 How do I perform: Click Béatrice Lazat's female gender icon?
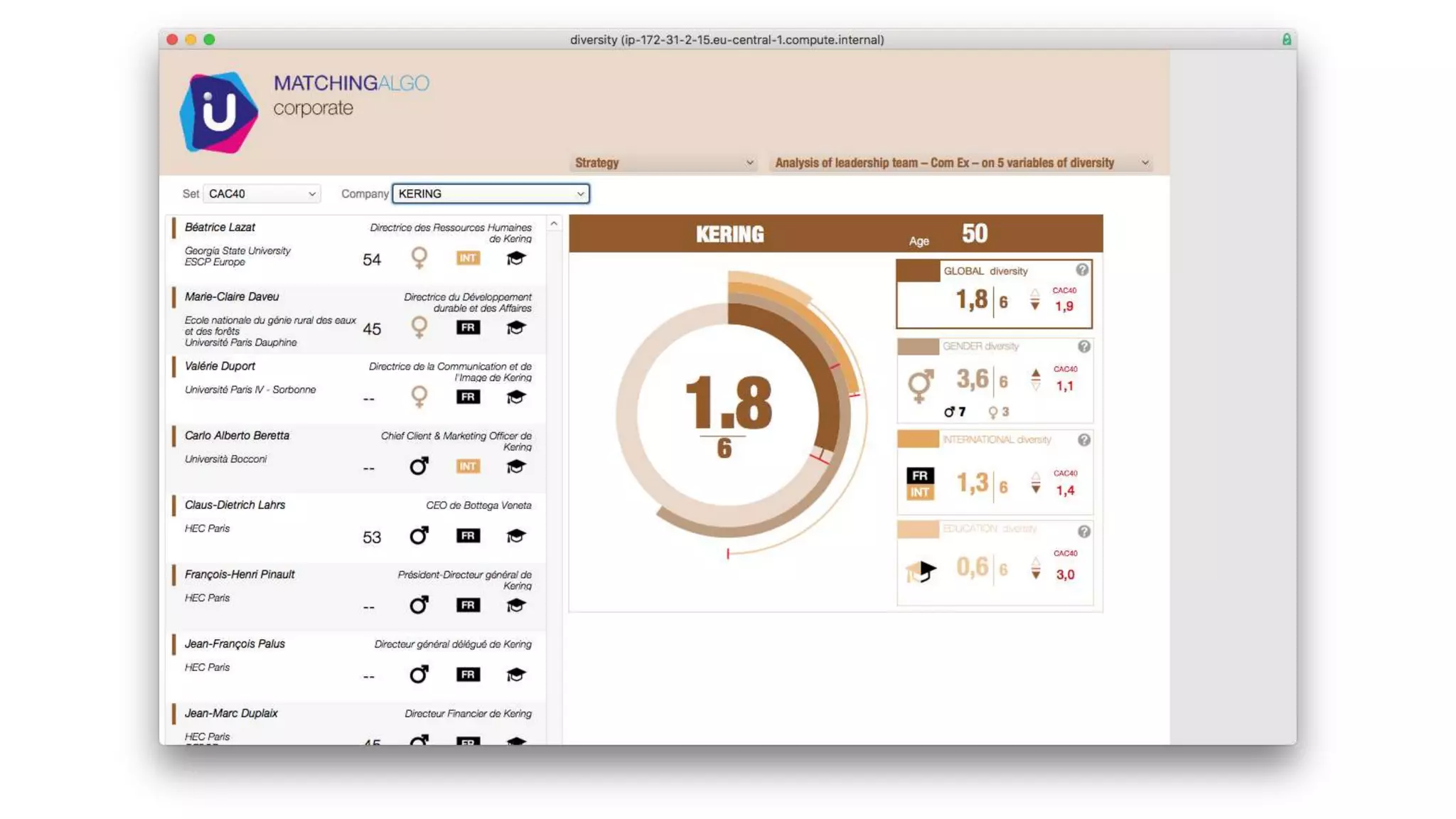click(419, 258)
